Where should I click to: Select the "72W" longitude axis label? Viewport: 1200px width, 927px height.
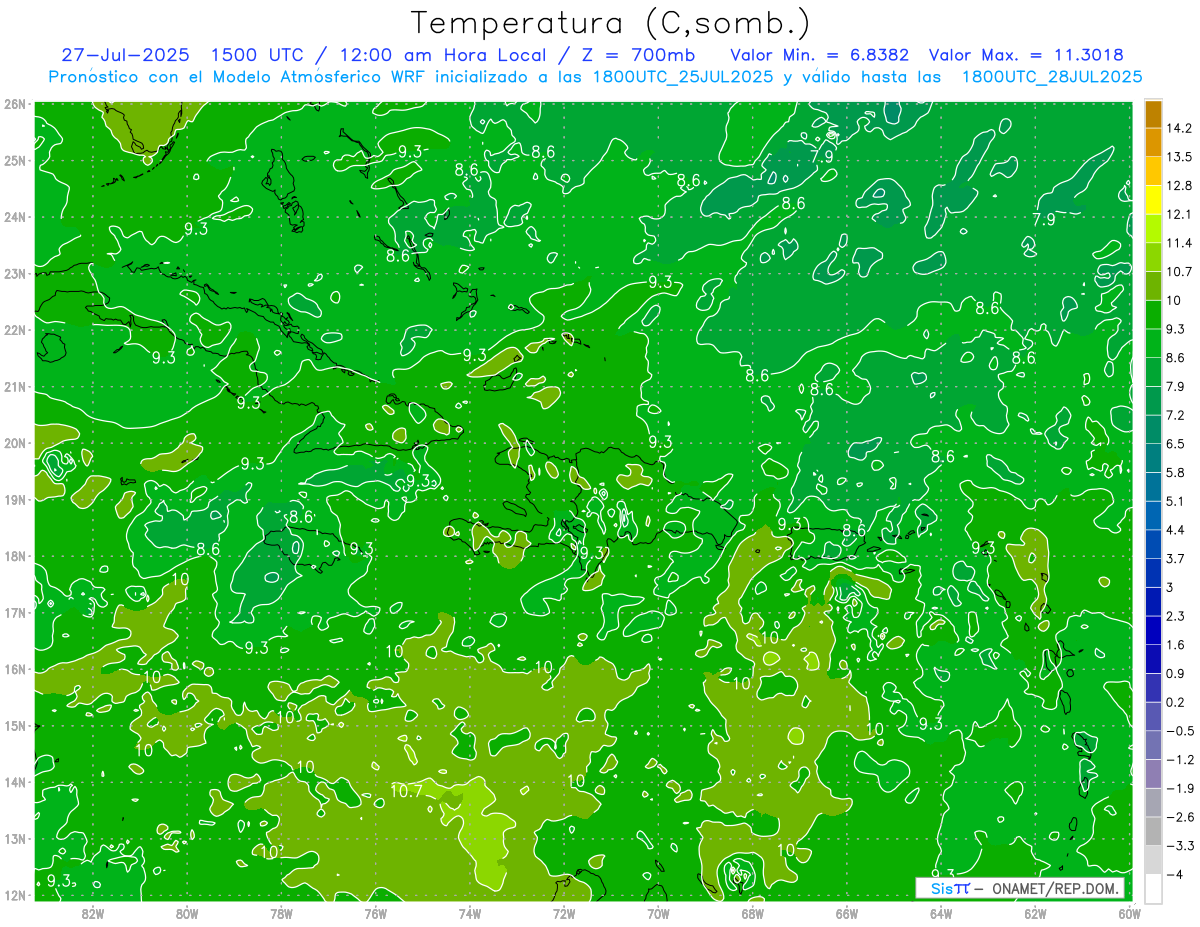coord(564,914)
